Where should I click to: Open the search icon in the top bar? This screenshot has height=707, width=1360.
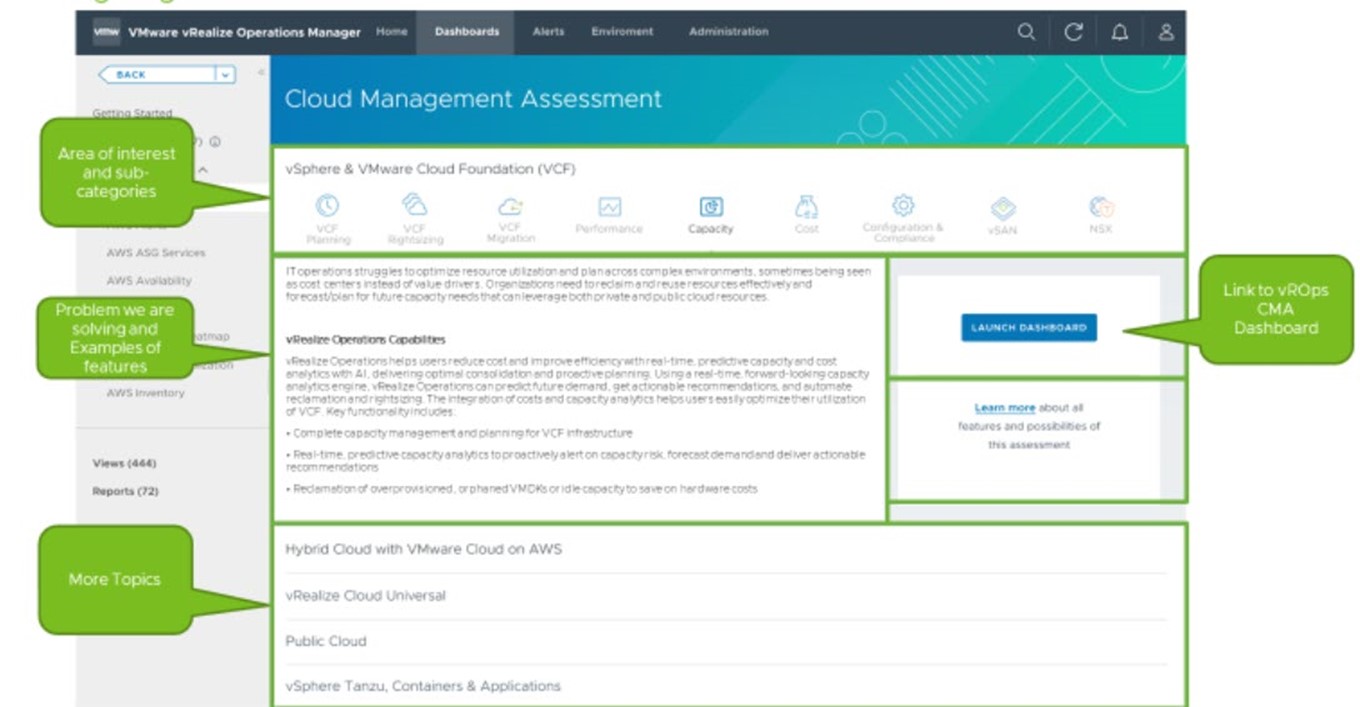pyautogui.click(x=1026, y=32)
